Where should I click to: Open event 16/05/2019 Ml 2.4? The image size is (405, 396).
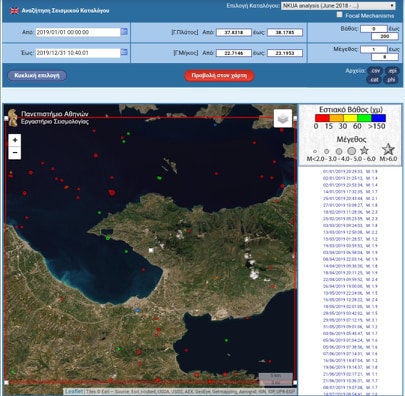pos(350,300)
